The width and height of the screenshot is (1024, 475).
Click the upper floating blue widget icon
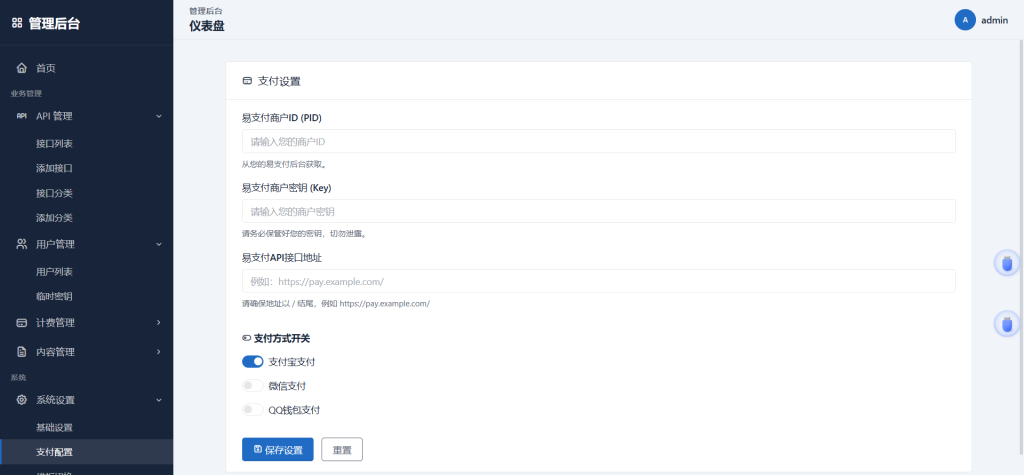pyautogui.click(x=1006, y=263)
